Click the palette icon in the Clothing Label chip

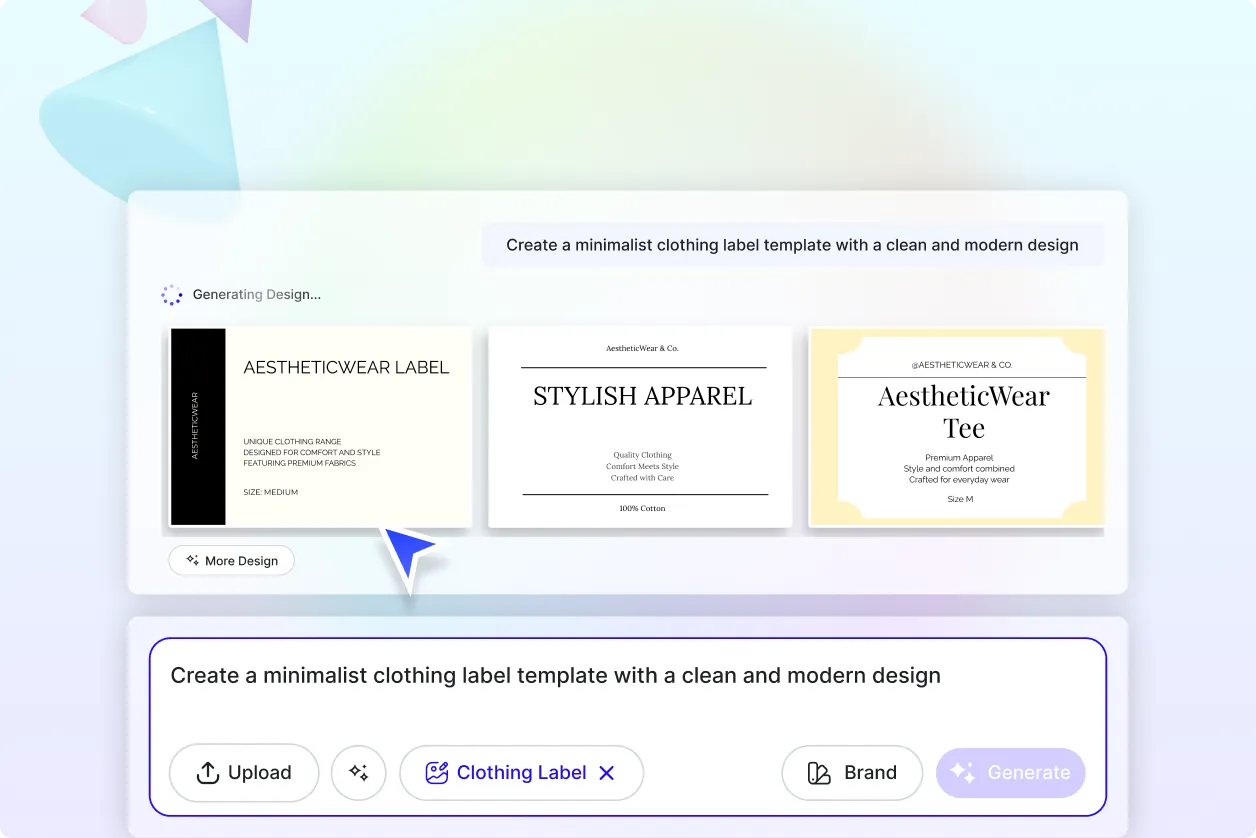[436, 772]
